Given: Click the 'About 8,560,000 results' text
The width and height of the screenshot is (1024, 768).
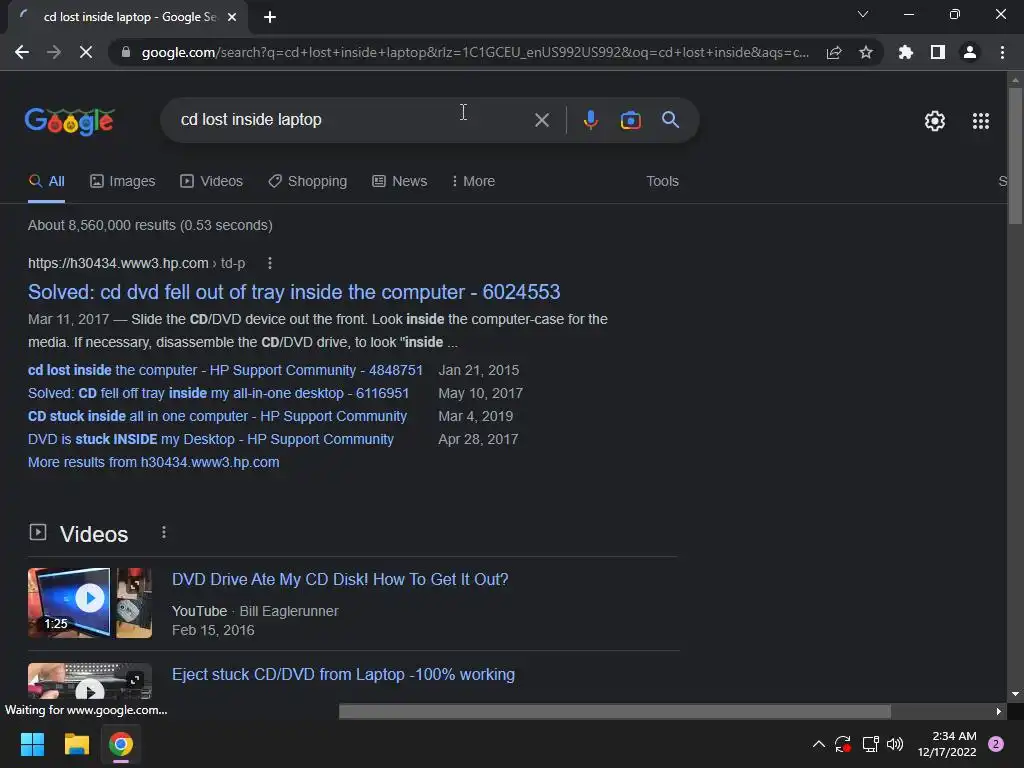Looking at the screenshot, I should point(150,225).
